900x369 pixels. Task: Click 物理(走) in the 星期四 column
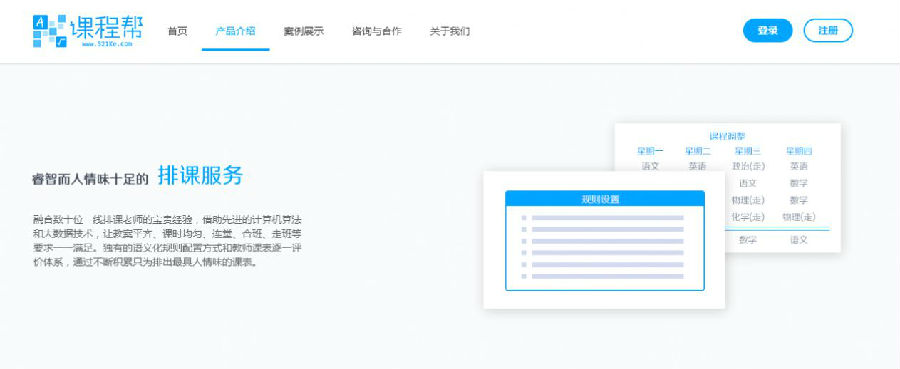(799, 217)
